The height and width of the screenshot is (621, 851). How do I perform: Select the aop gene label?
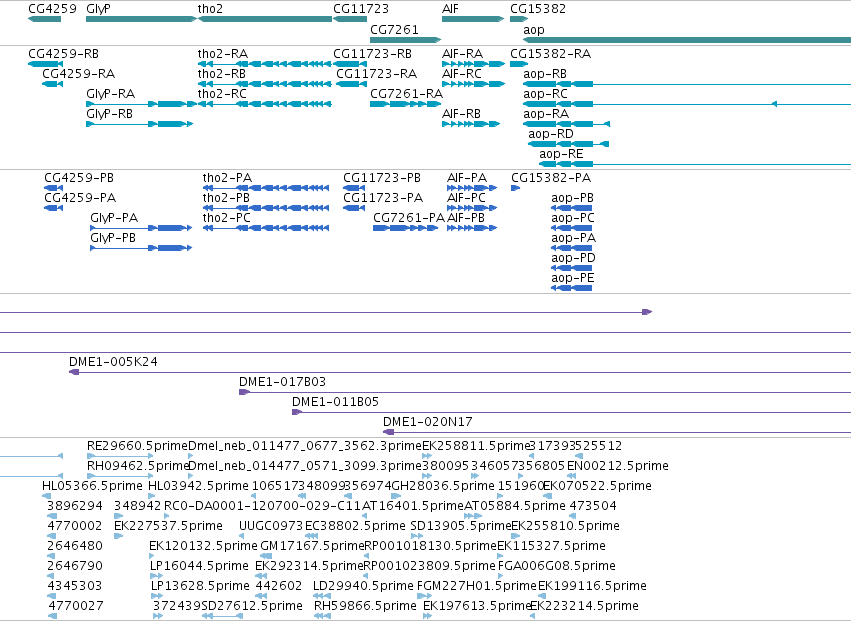[534, 30]
